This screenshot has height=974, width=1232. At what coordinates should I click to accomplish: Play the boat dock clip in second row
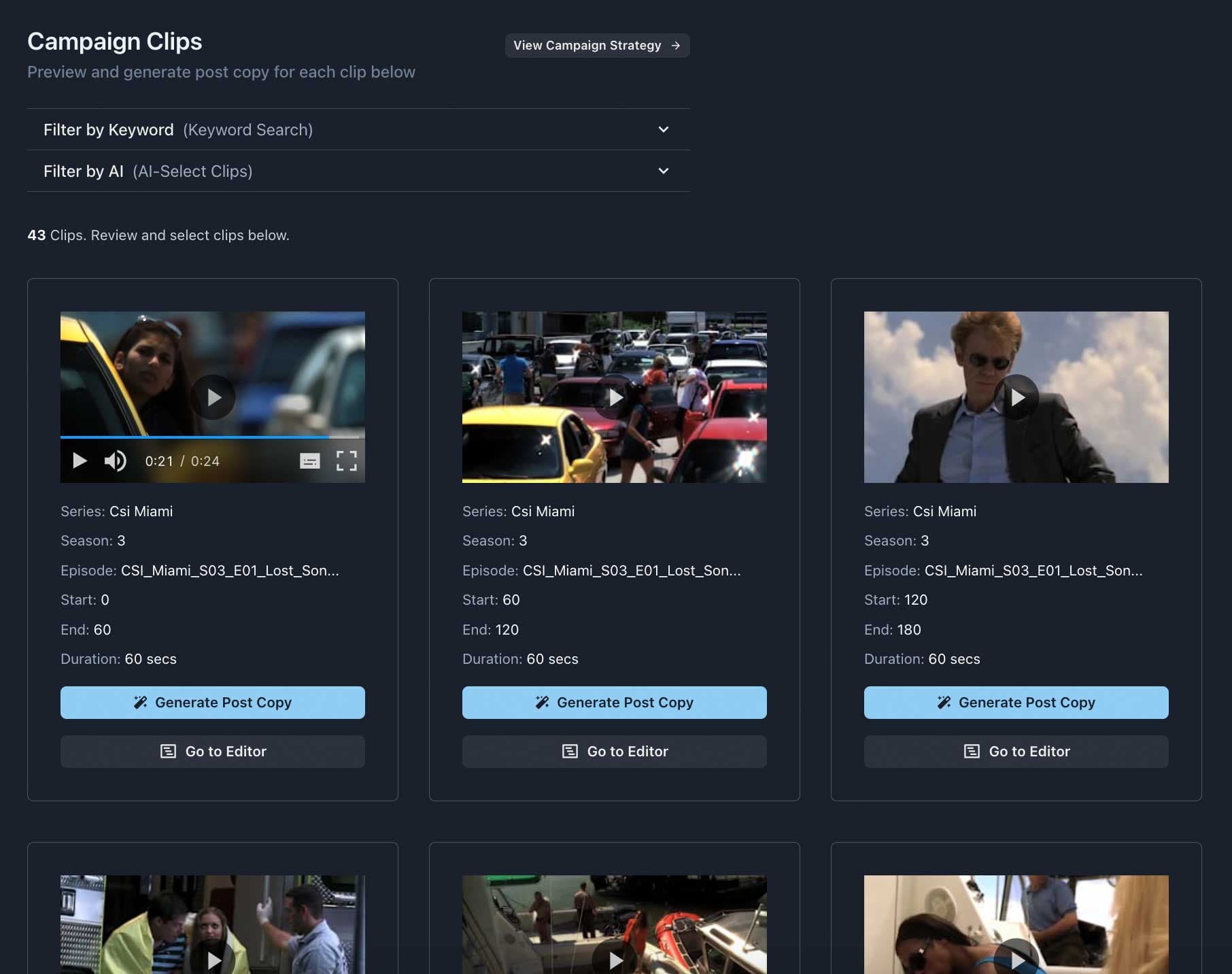[x=615, y=959]
